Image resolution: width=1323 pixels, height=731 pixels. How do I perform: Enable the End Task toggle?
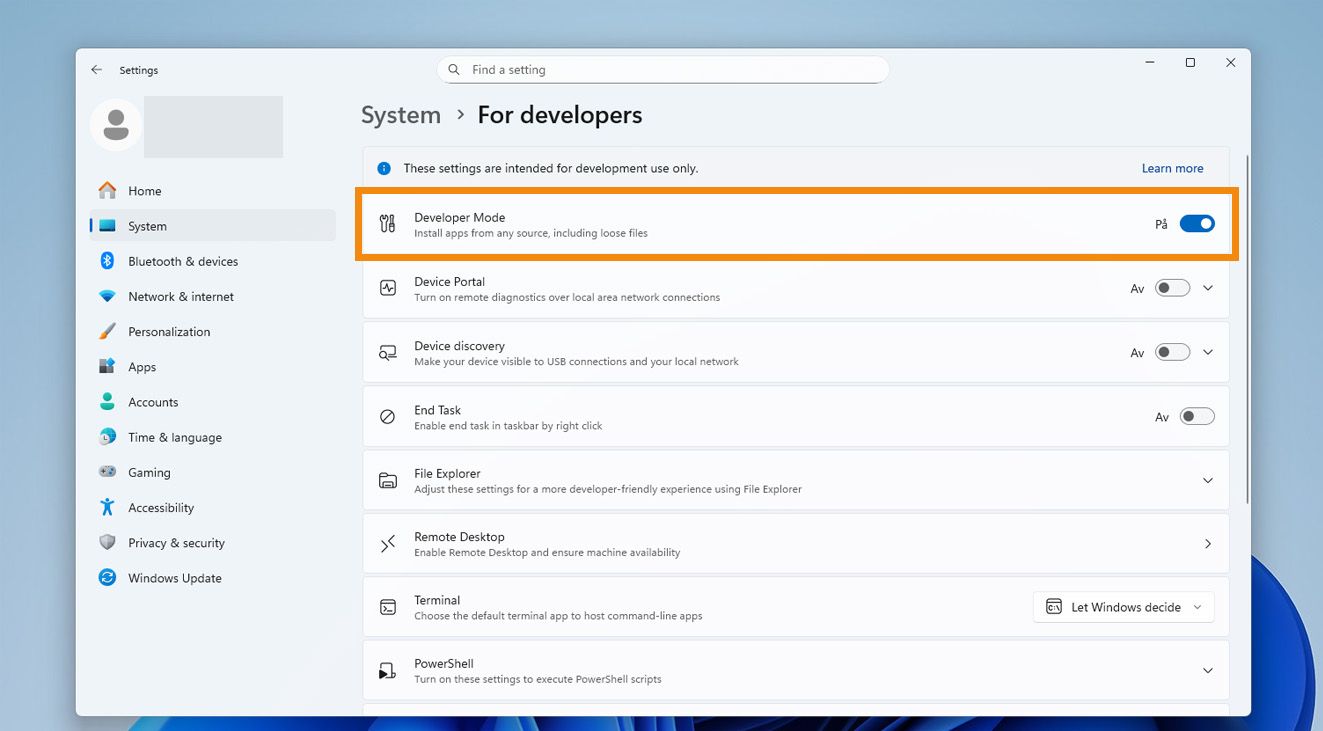[x=1197, y=417]
